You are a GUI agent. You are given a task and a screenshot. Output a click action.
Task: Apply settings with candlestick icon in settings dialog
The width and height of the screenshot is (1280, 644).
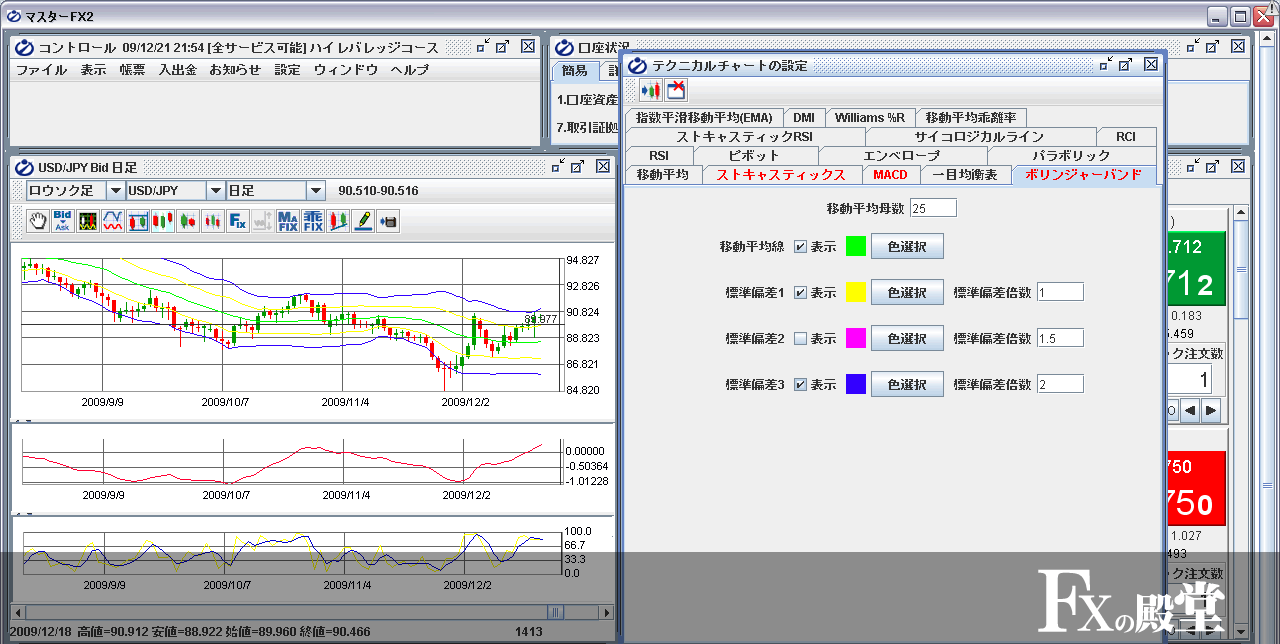coord(651,90)
